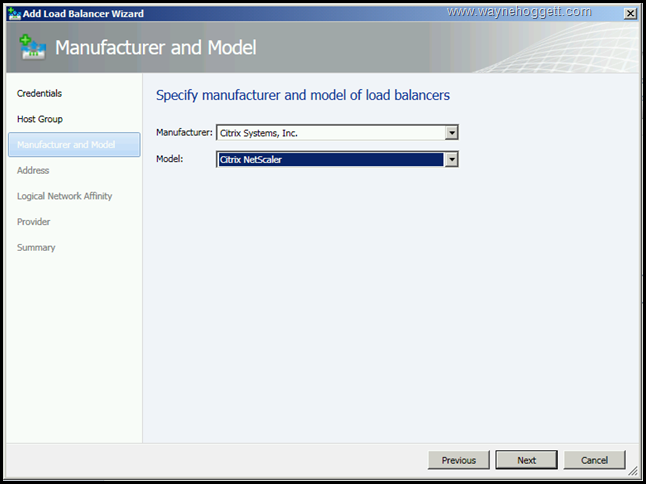Cancel the wizard
The width and height of the screenshot is (646, 484).
594,460
